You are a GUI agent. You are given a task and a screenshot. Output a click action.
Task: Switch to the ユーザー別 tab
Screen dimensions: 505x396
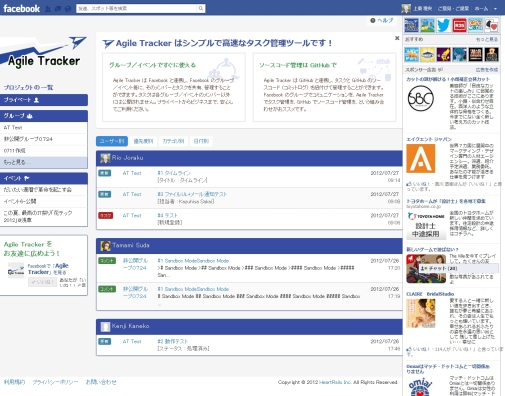click(112, 141)
